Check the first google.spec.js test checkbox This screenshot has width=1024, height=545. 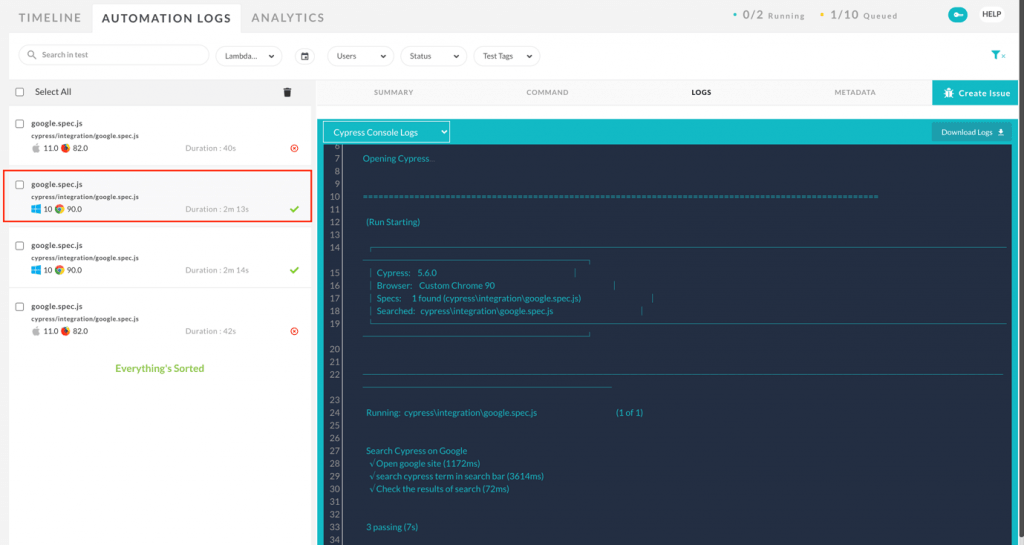click(20, 123)
